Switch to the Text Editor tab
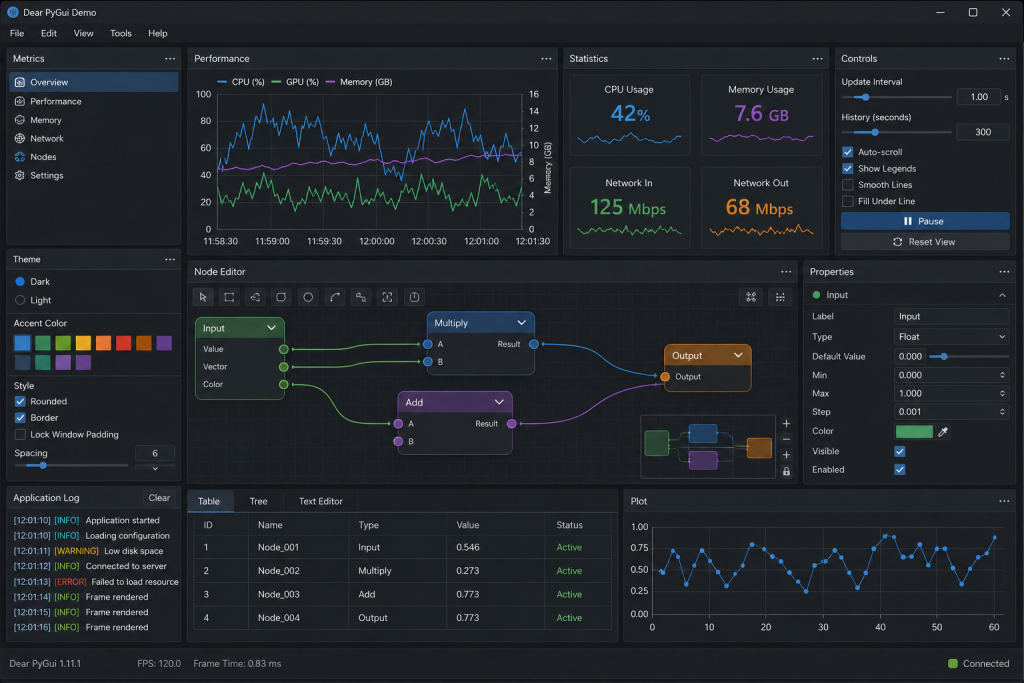This screenshot has width=1024, height=683. tap(321, 501)
